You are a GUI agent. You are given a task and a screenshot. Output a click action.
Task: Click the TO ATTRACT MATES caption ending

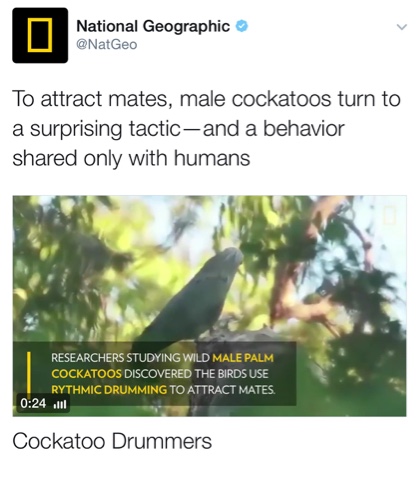(223, 389)
